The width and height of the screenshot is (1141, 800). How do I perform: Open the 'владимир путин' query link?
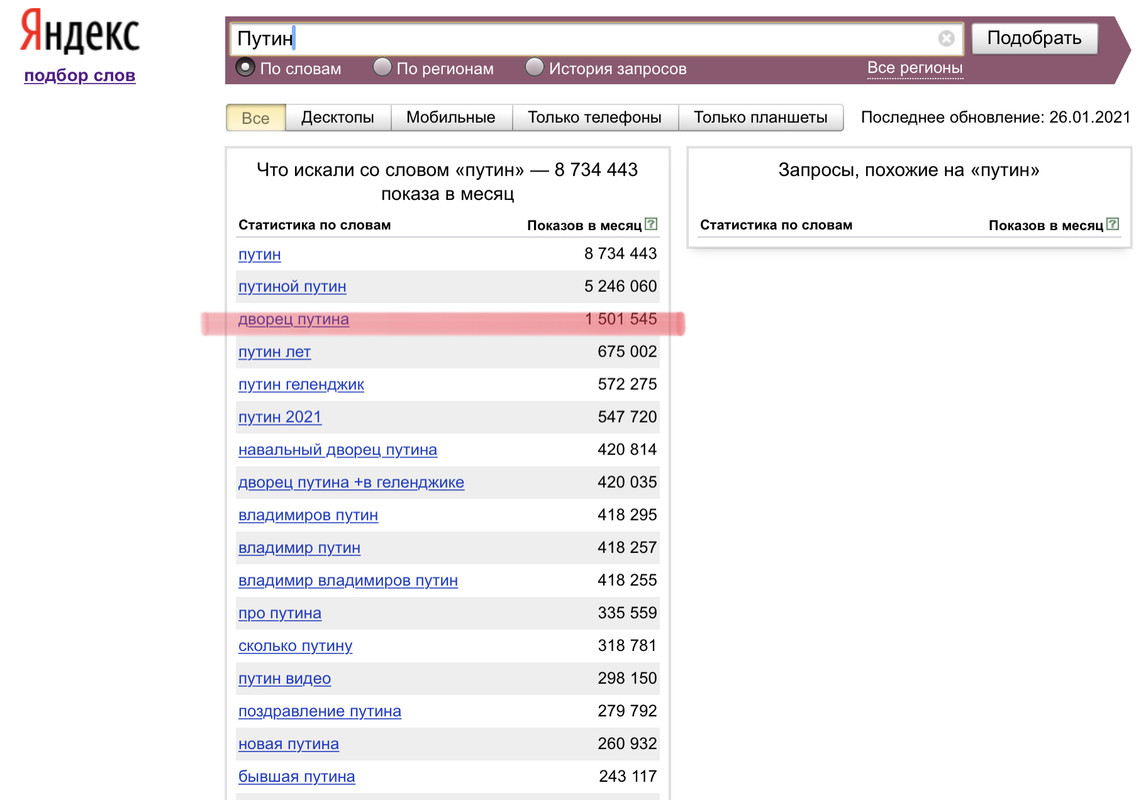coord(300,548)
